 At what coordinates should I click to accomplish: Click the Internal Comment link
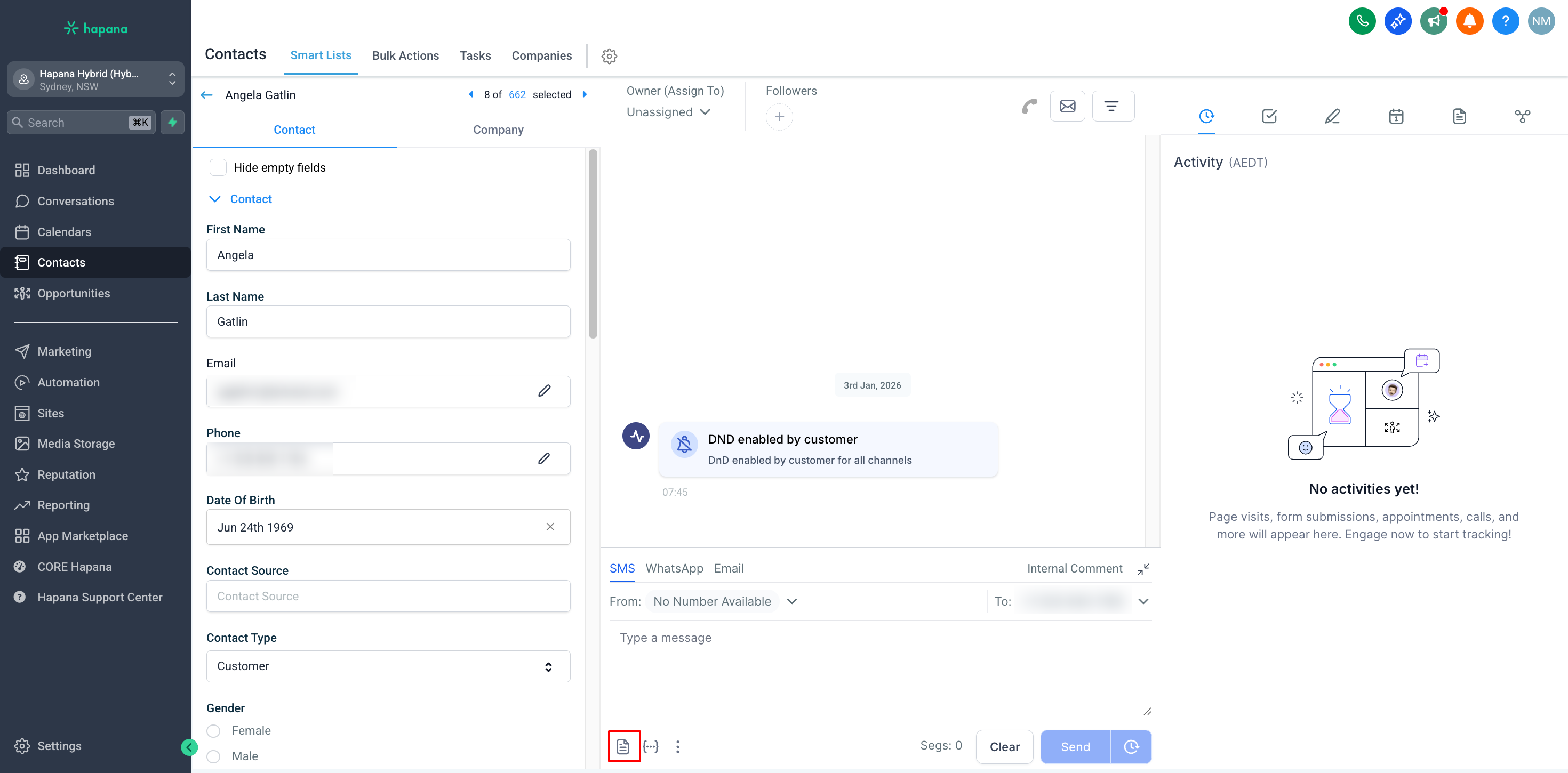(x=1074, y=568)
